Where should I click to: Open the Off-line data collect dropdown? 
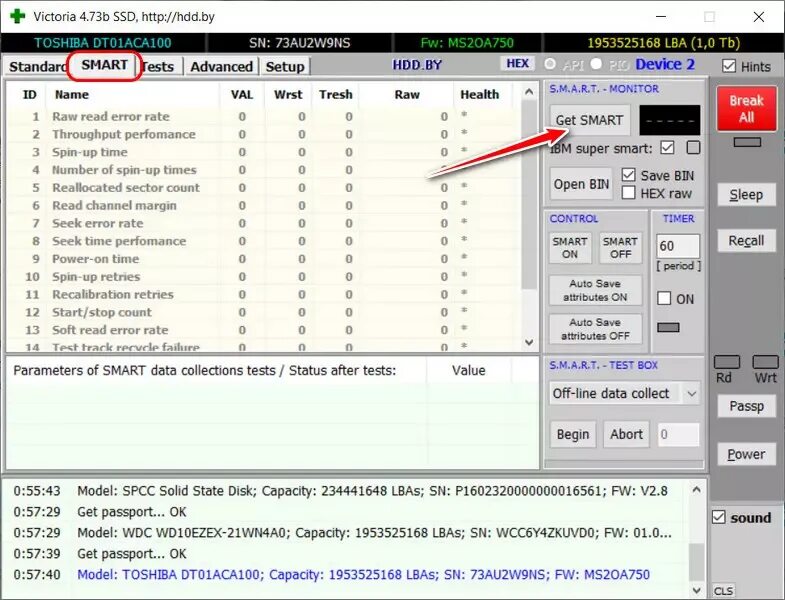691,394
